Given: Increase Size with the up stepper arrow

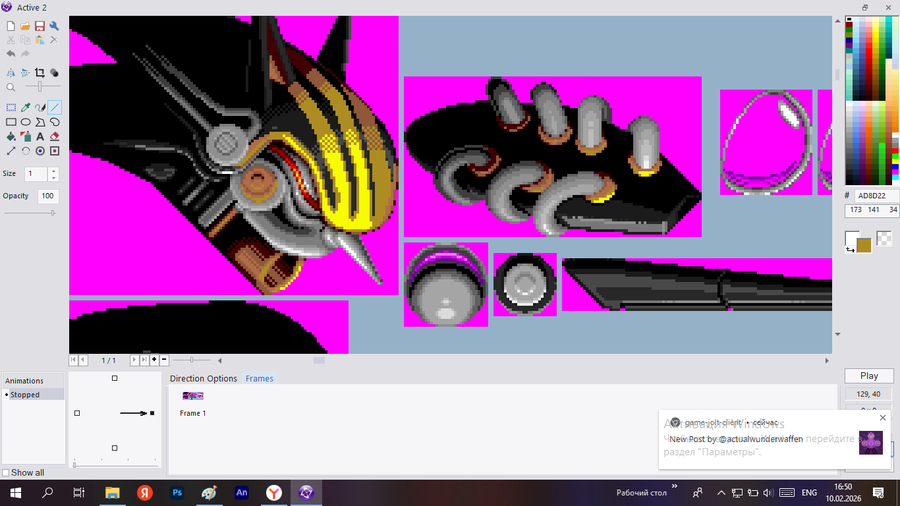Looking at the screenshot, I should point(53,170).
